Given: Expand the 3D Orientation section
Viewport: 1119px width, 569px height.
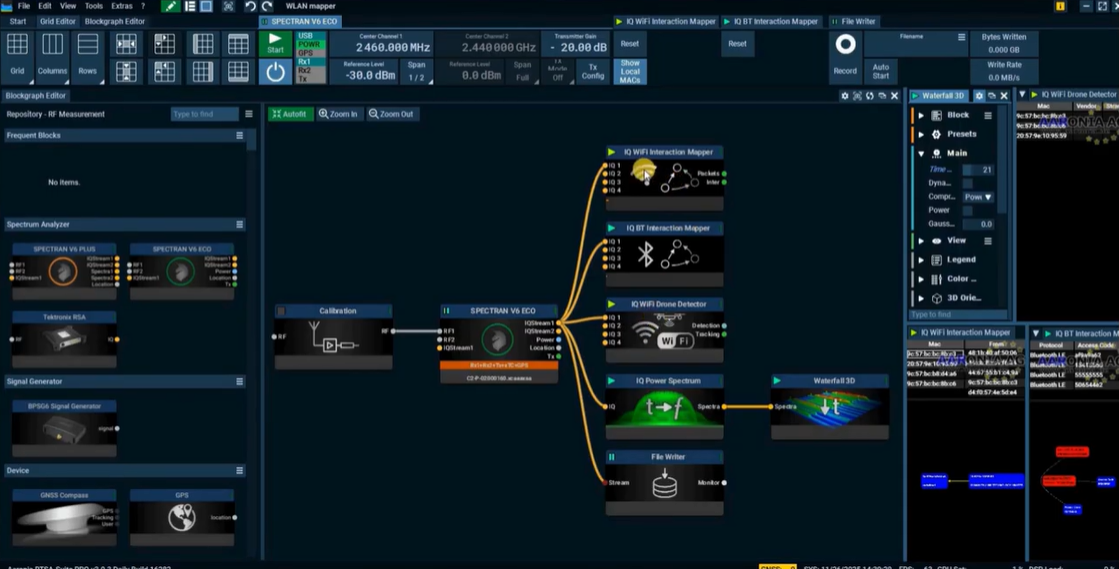Looking at the screenshot, I should click(921, 298).
